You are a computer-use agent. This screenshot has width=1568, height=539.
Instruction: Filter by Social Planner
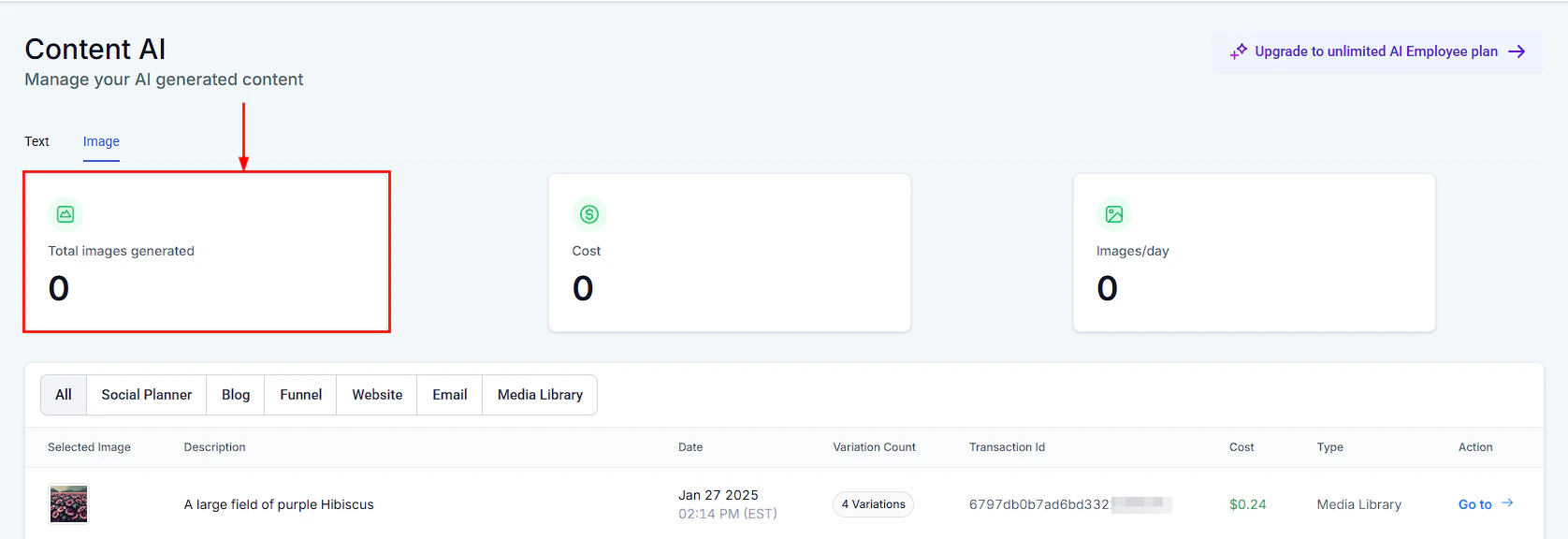tap(147, 395)
